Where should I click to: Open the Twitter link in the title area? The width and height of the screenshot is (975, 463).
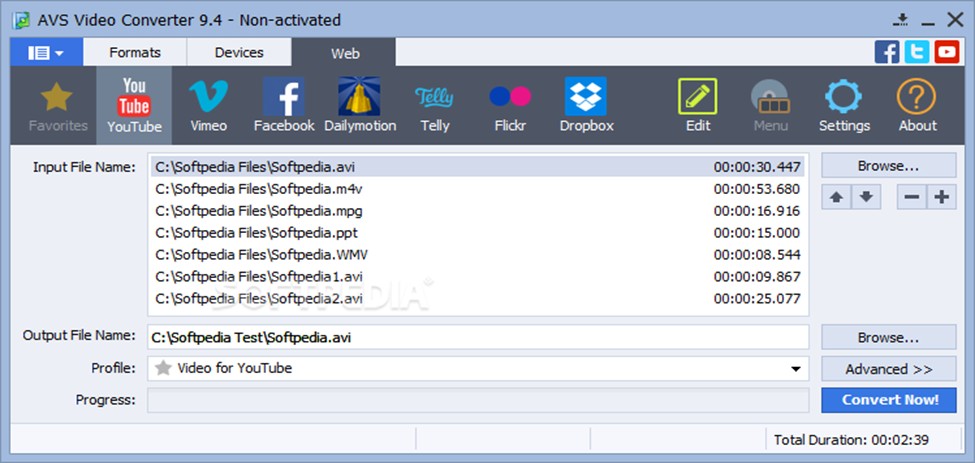pos(917,52)
